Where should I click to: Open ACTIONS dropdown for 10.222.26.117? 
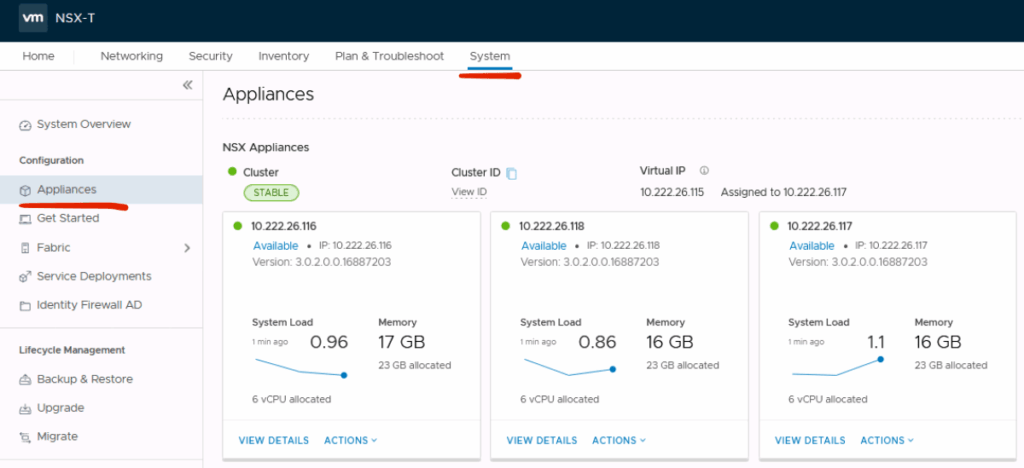tap(888, 441)
